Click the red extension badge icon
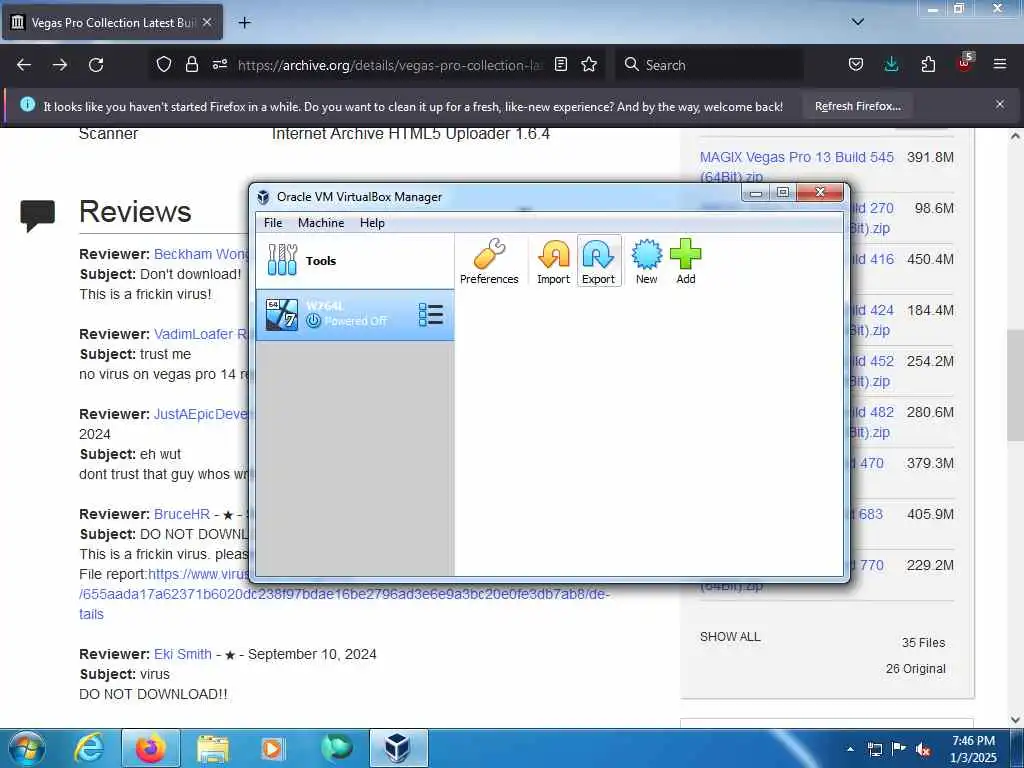Viewport: 1024px width, 768px height. (965, 63)
